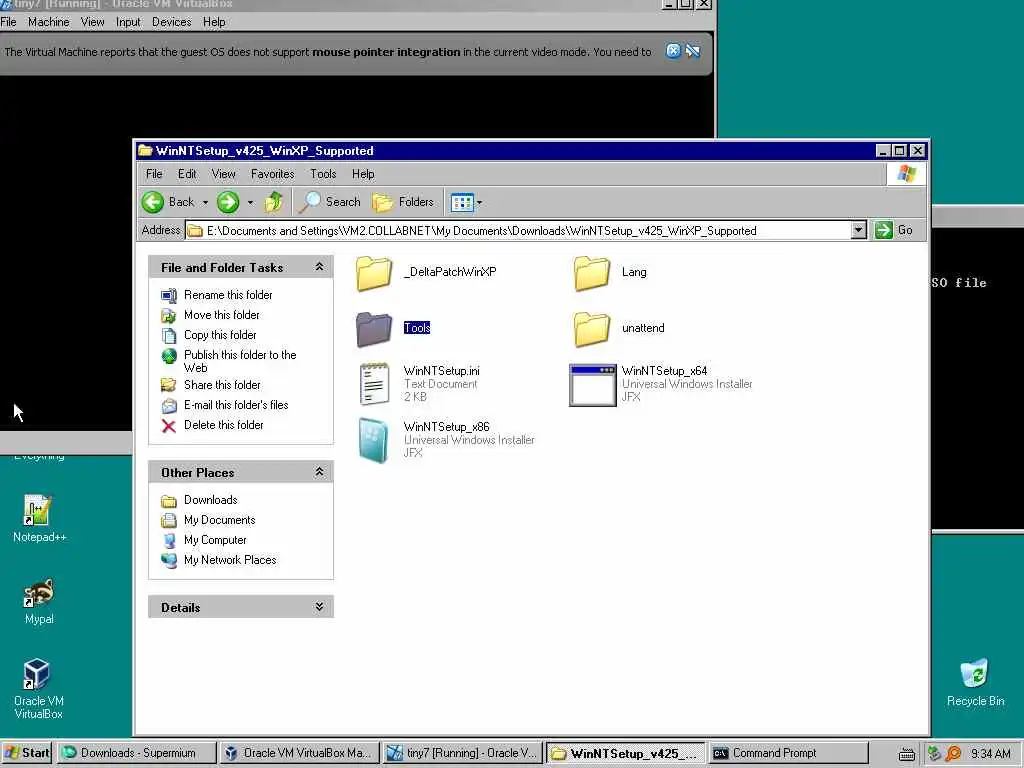Expand the Details panel
1024x768 pixels.
click(319, 607)
